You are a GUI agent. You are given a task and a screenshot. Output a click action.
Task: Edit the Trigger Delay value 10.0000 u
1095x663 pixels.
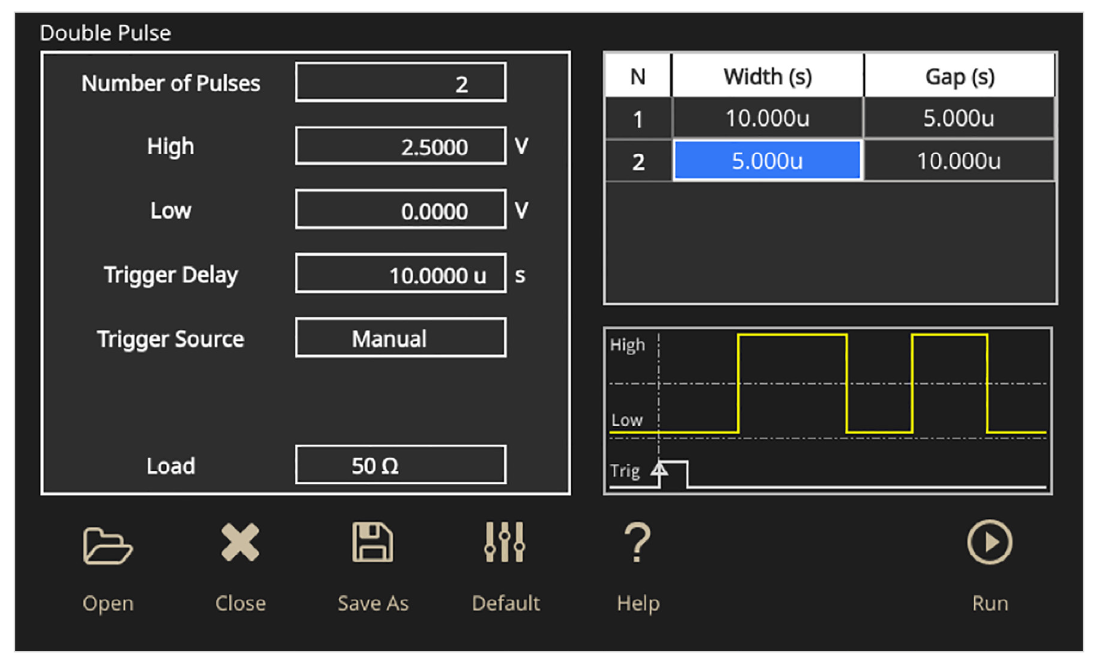[401, 274]
